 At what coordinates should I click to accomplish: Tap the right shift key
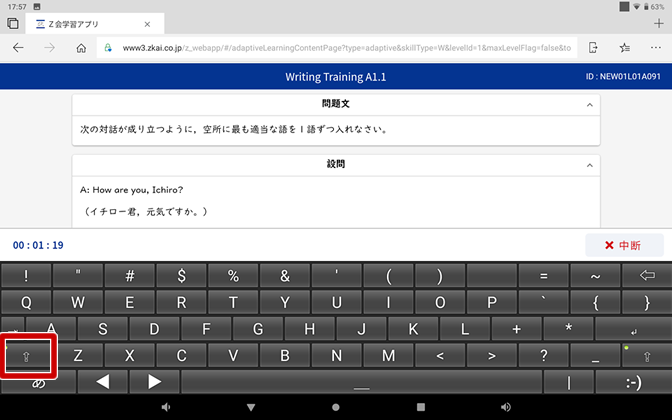point(647,356)
